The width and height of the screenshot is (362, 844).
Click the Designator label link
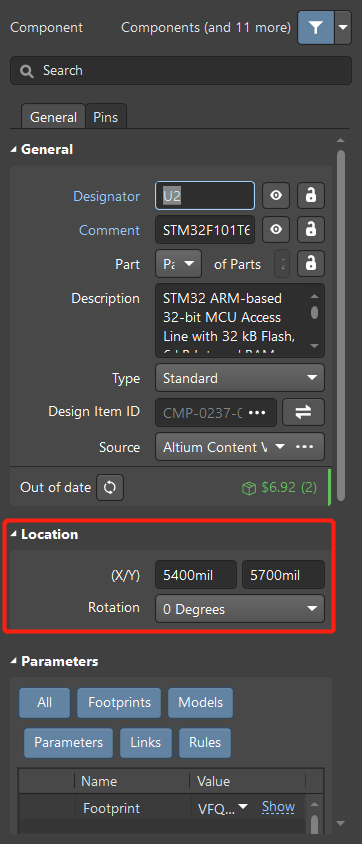click(x=107, y=196)
